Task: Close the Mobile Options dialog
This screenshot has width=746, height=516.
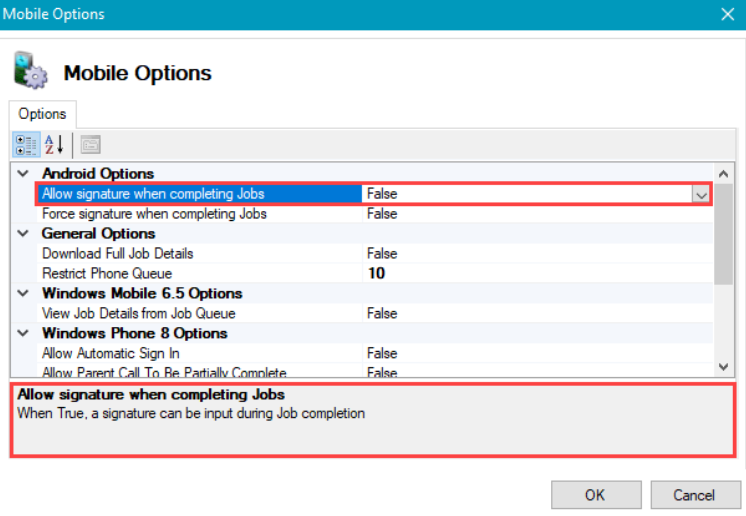Action: pos(727,14)
